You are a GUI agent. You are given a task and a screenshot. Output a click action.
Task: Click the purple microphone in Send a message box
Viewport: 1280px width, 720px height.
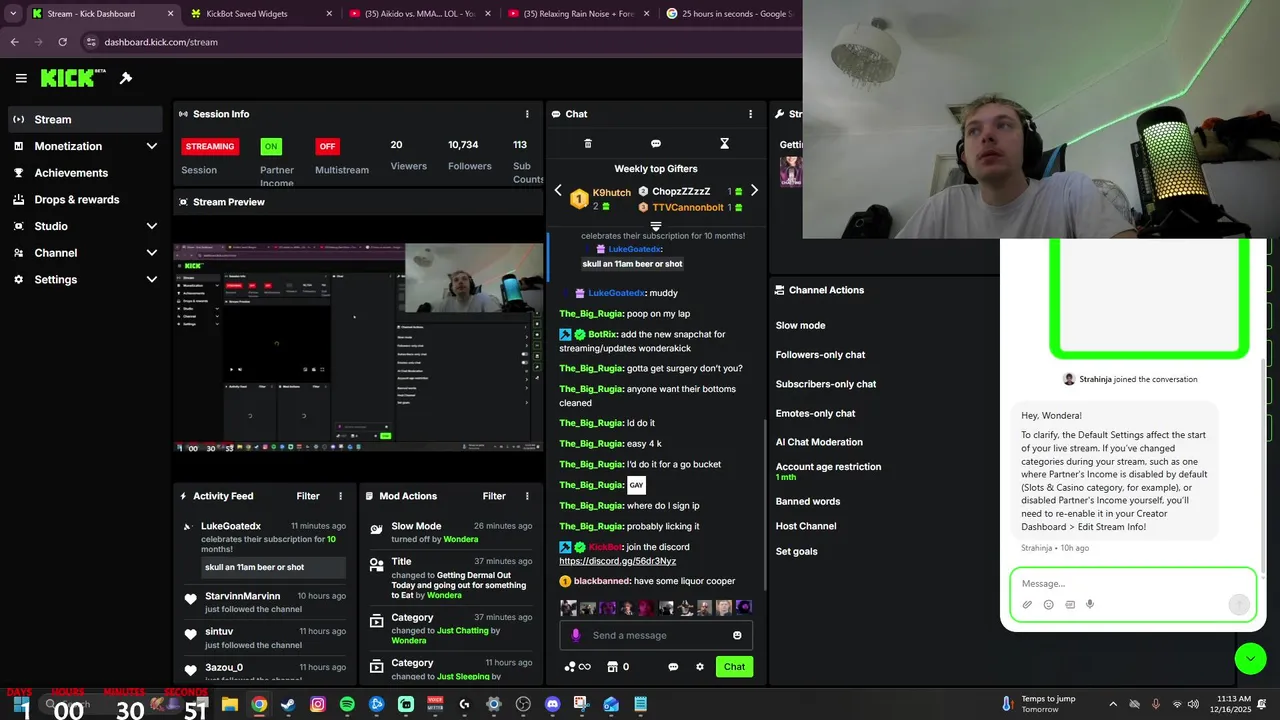point(575,635)
